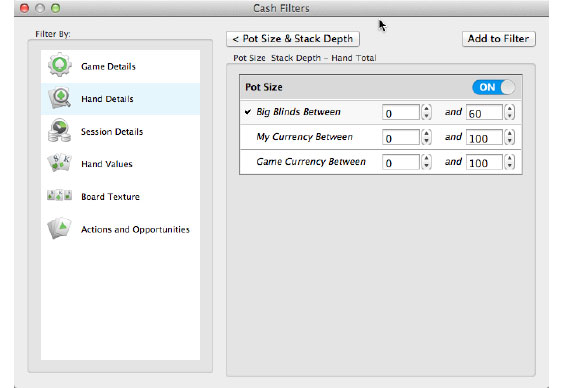
Task: Click the Big Blinds maximum stepper arrows
Action: point(510,112)
